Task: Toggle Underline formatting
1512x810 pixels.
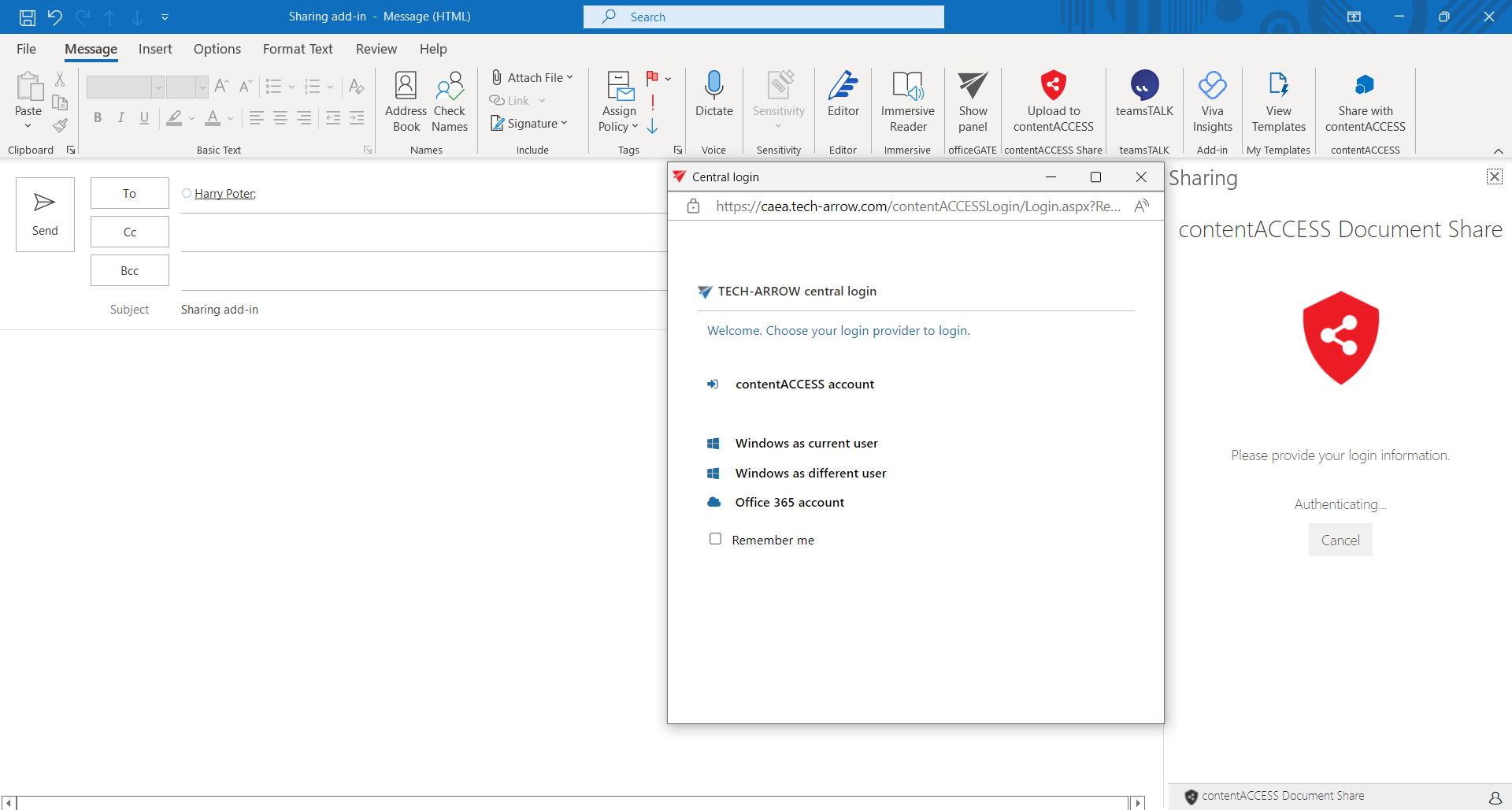Action: click(x=144, y=118)
